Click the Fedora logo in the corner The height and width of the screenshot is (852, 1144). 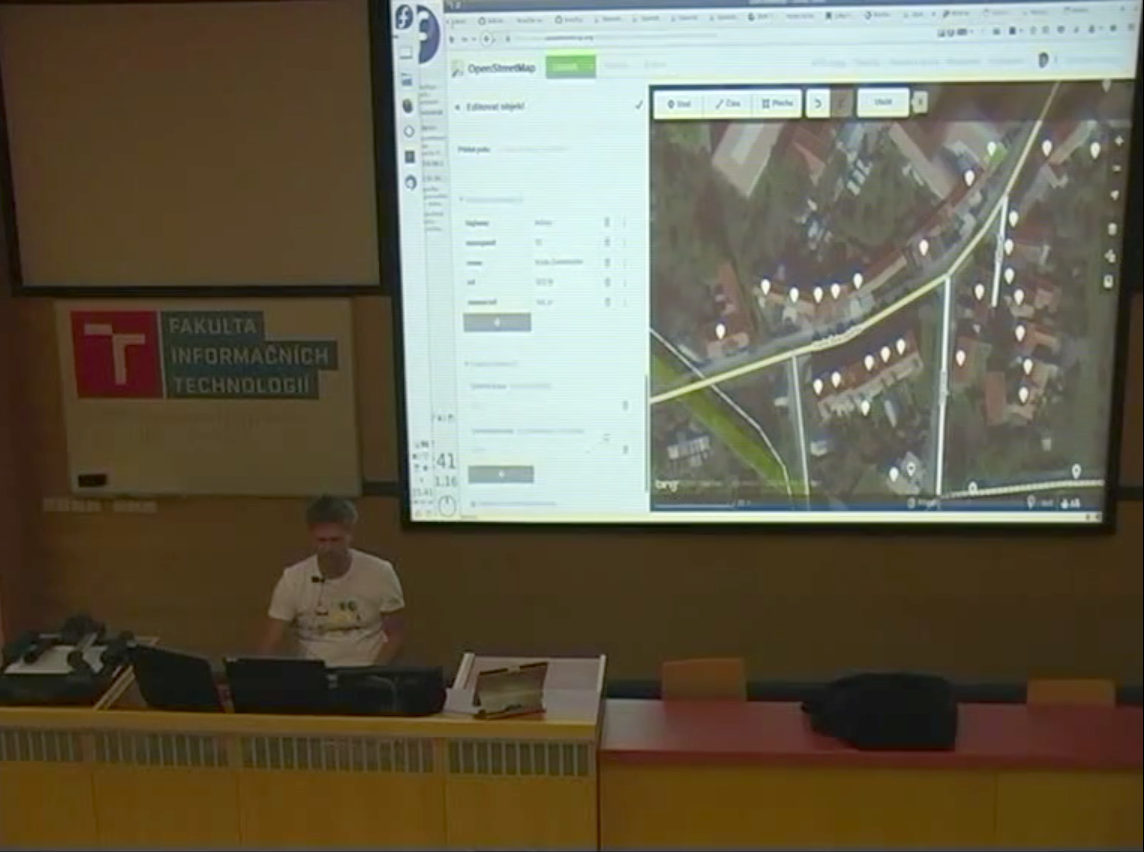coord(405,17)
